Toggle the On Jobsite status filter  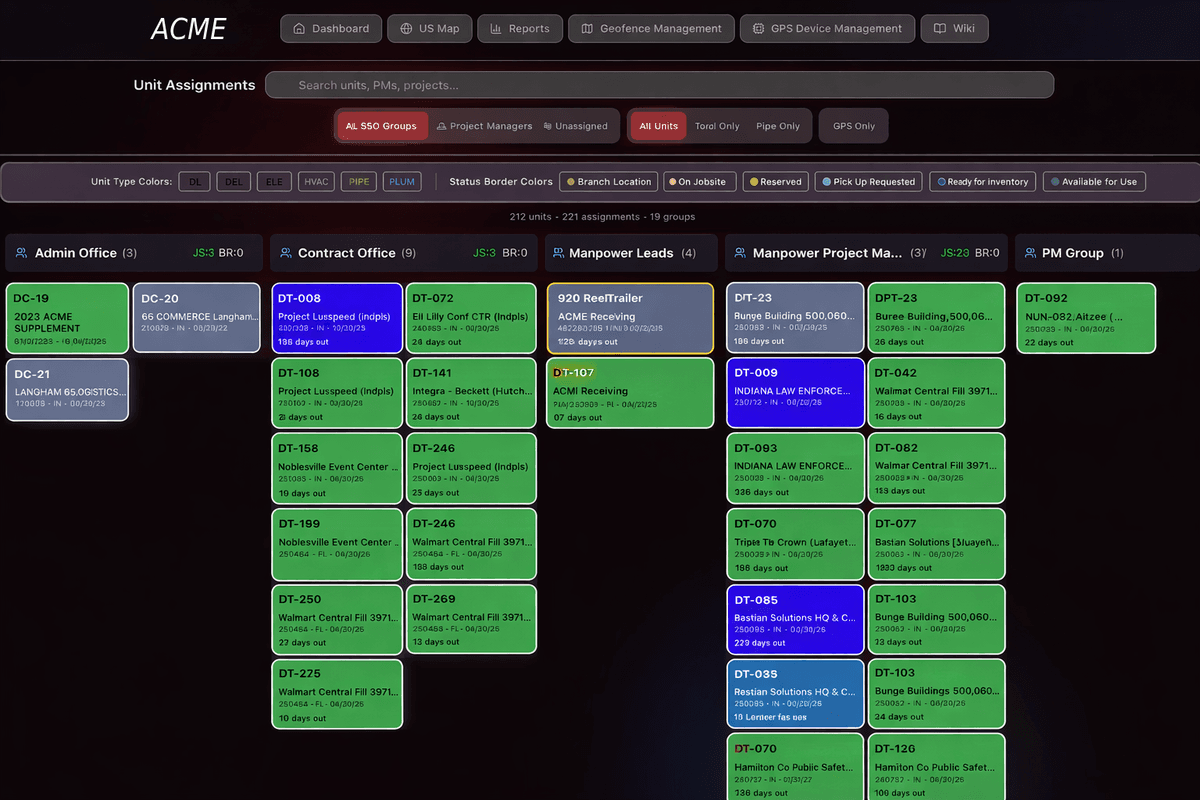click(699, 181)
